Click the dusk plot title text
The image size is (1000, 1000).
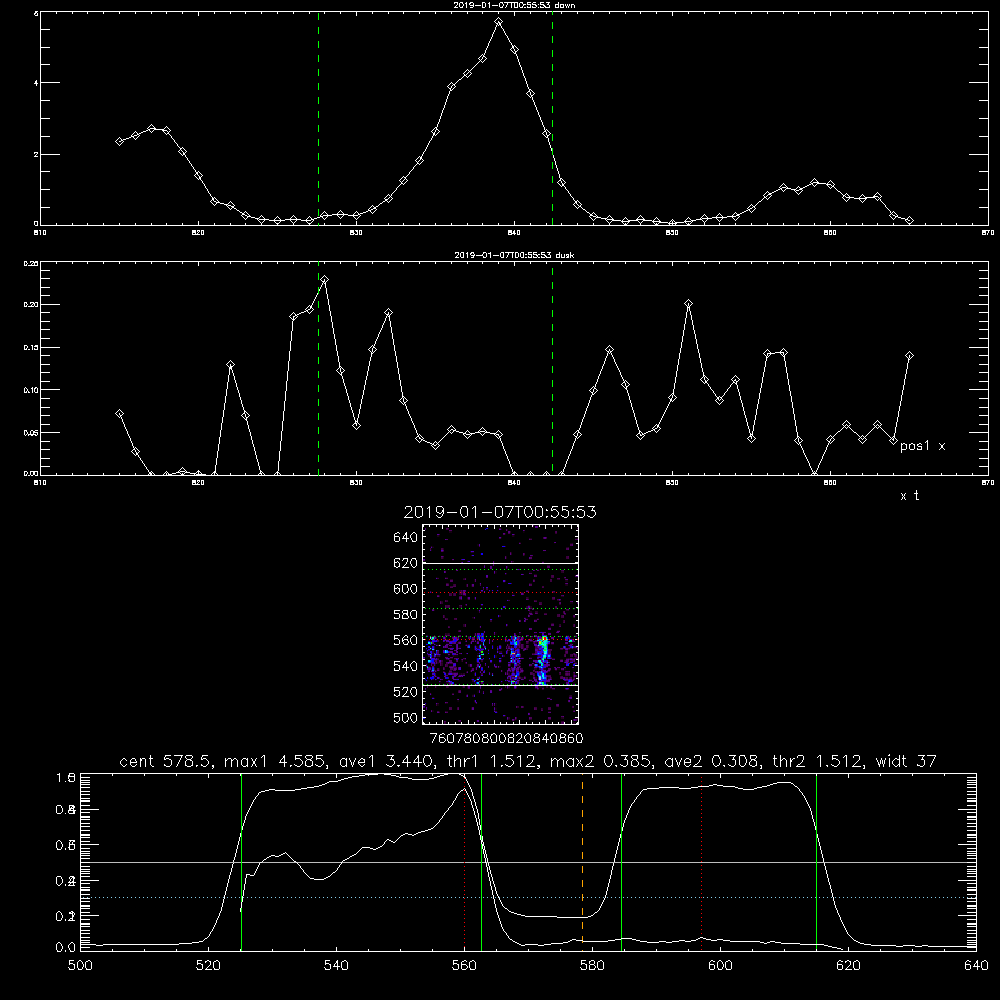[514, 255]
